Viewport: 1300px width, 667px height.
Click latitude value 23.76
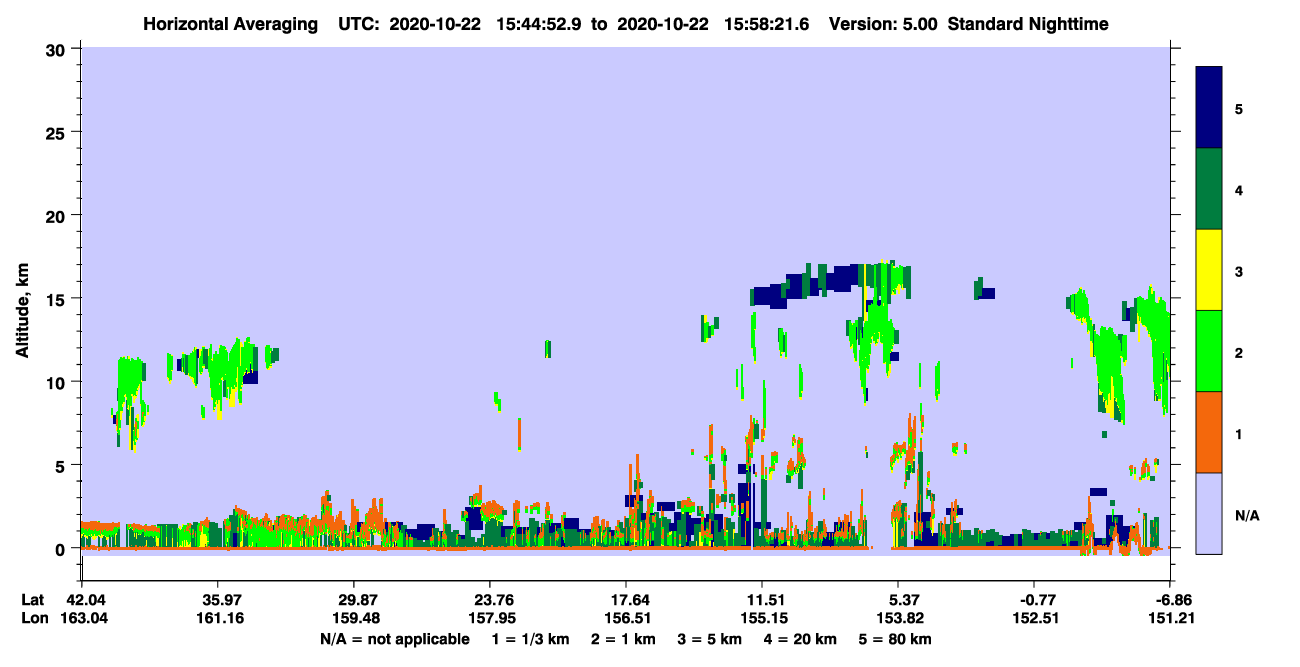(489, 600)
